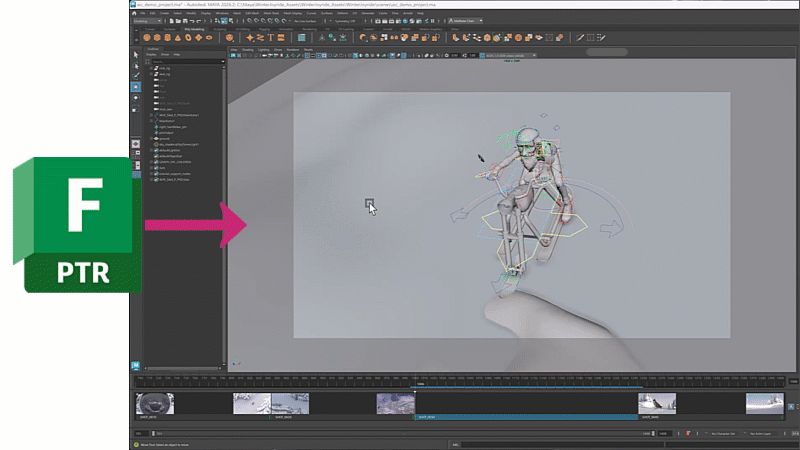Open the No Character Set dropdown
The height and width of the screenshot is (450, 800).
(x=723, y=434)
